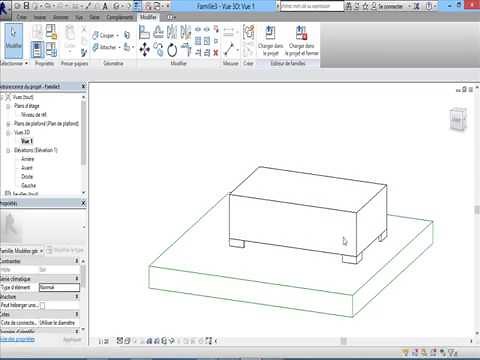Click the project browser vertical scrollbar
480x360 pixels.
(x=83, y=133)
